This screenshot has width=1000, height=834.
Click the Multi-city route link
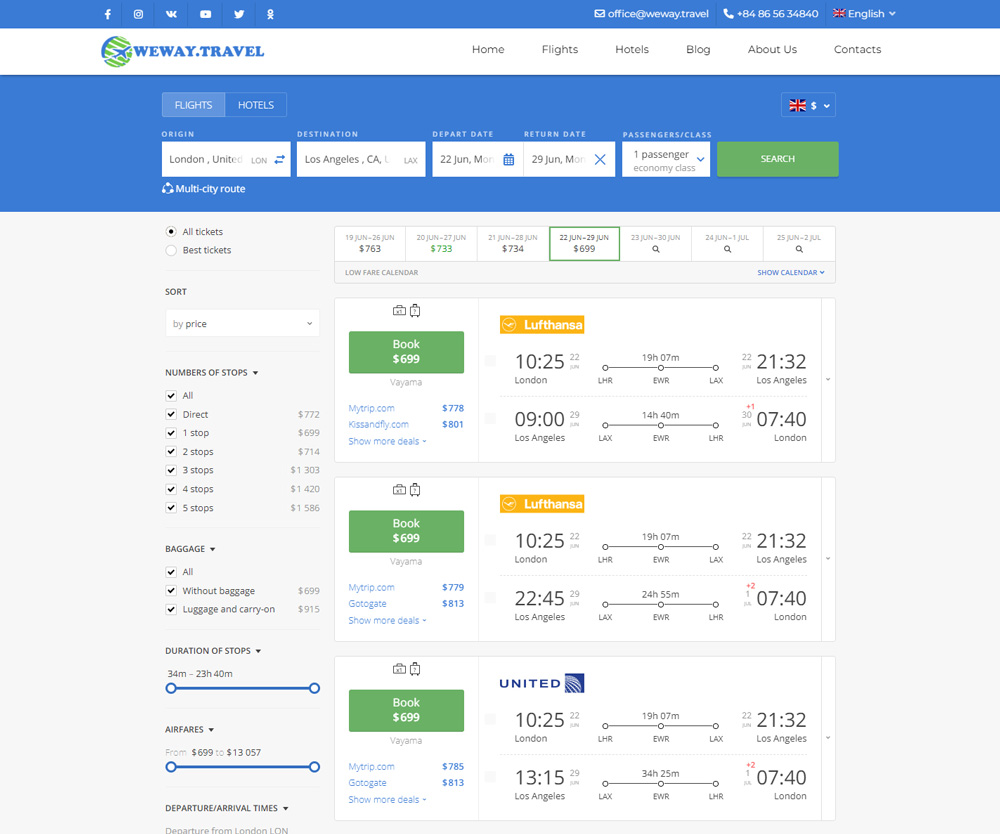[x=204, y=189]
